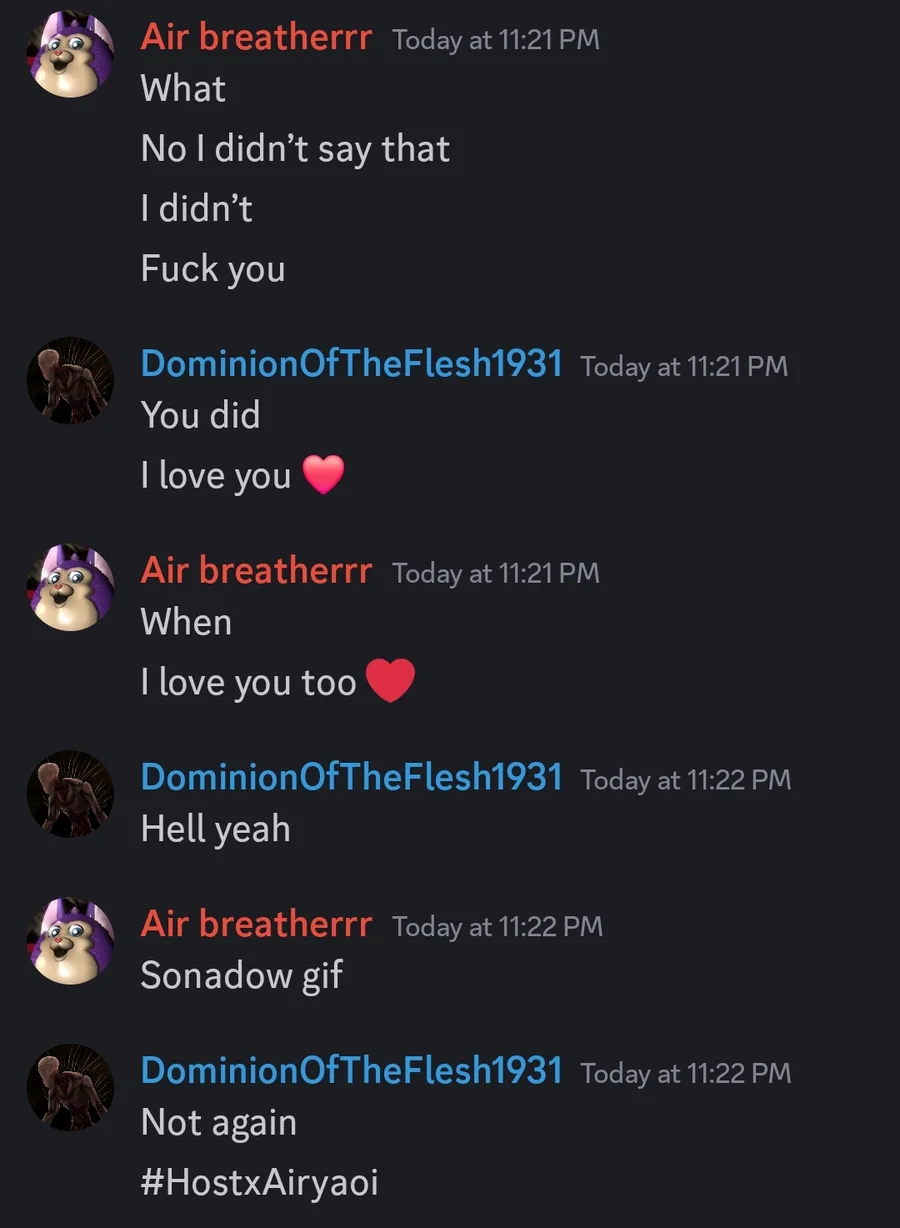Click the "Fuck you" message text
The width and height of the screenshot is (900, 1228).
[x=213, y=268]
